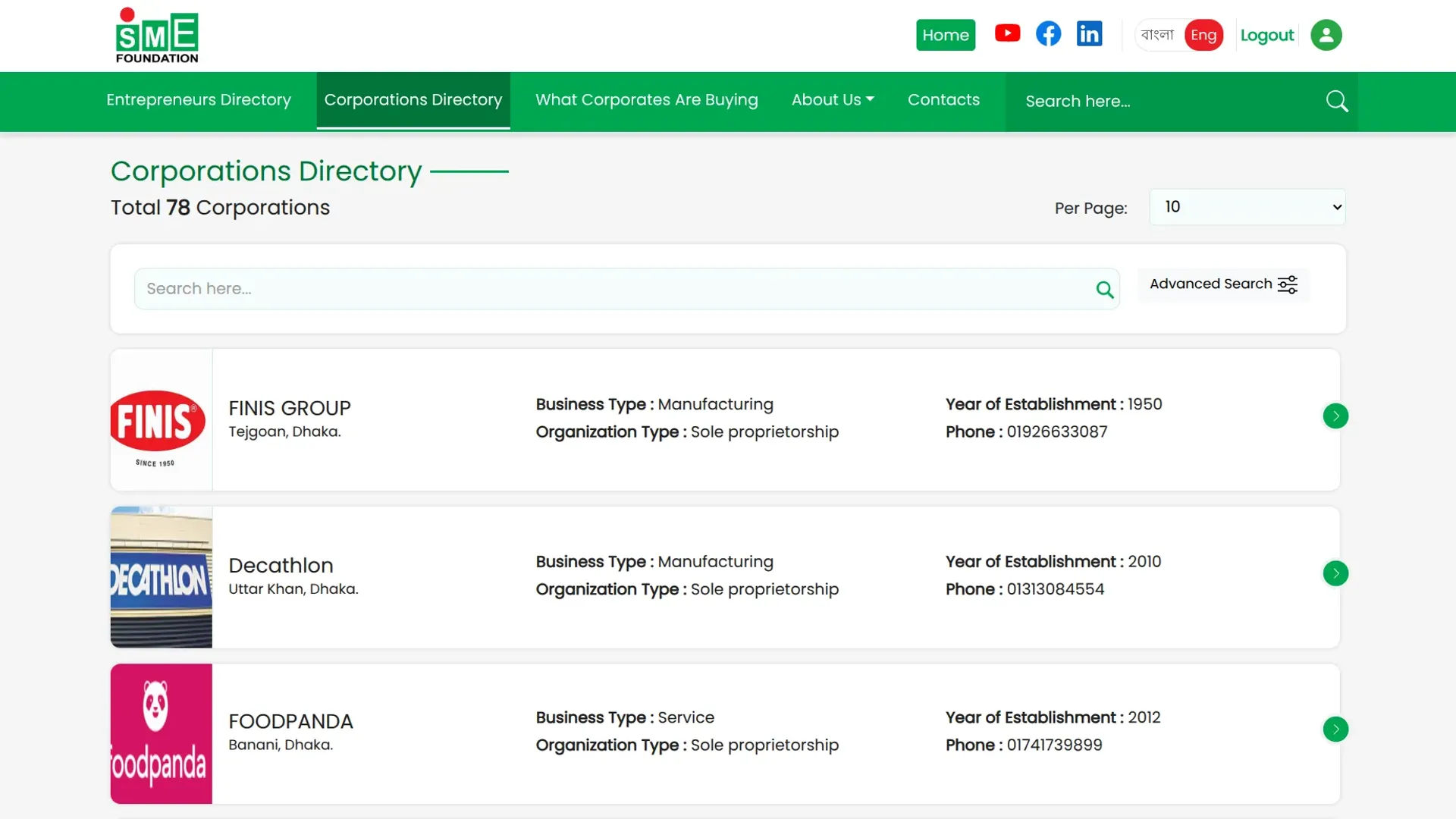This screenshot has height=819, width=1456.
Task: Focus the corporations search input field
Action: point(613,289)
